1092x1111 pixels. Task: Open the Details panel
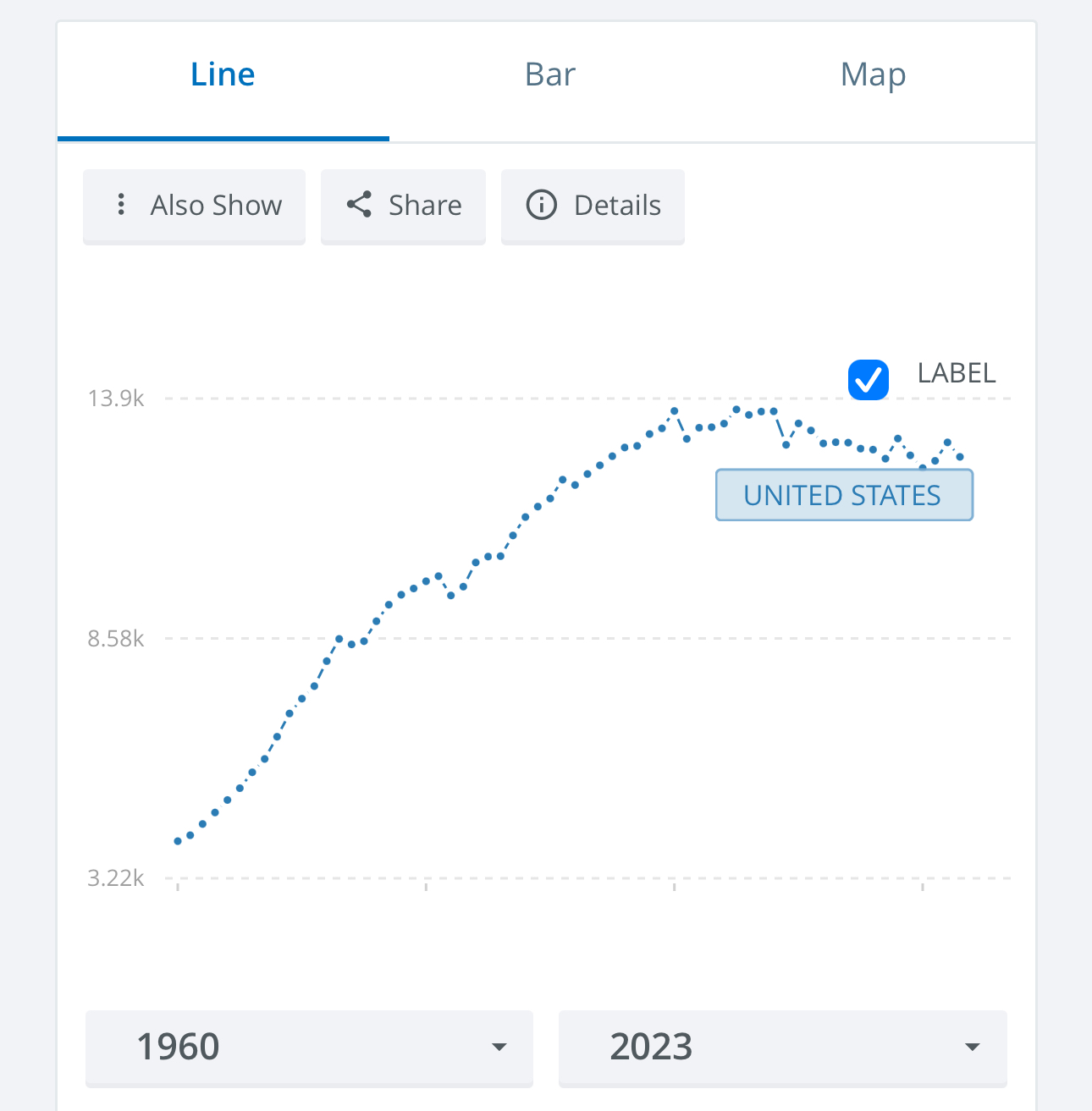pyautogui.click(x=593, y=206)
